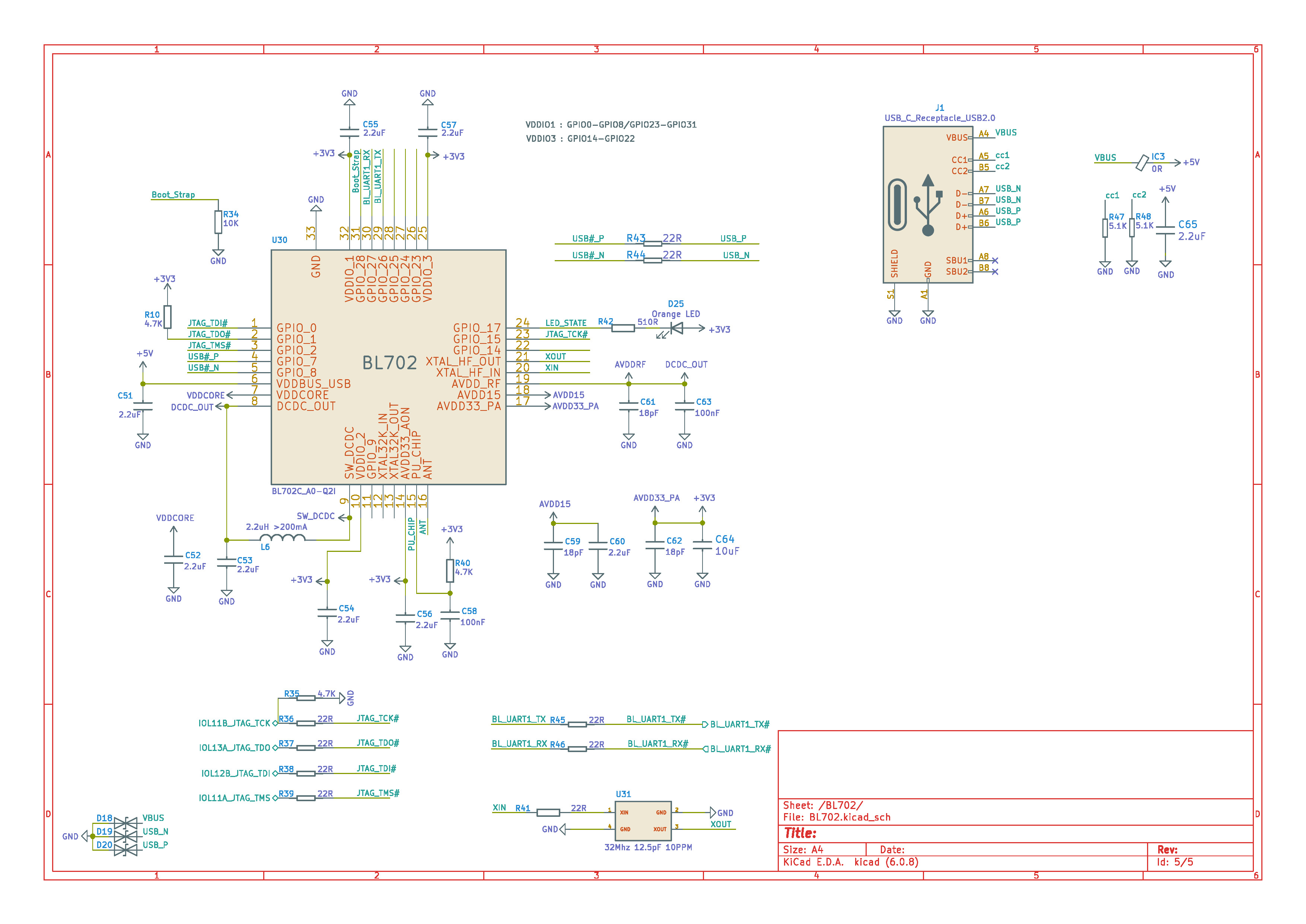Select the AVDDRF power label
This screenshot has height=924, width=1306.
click(x=630, y=364)
